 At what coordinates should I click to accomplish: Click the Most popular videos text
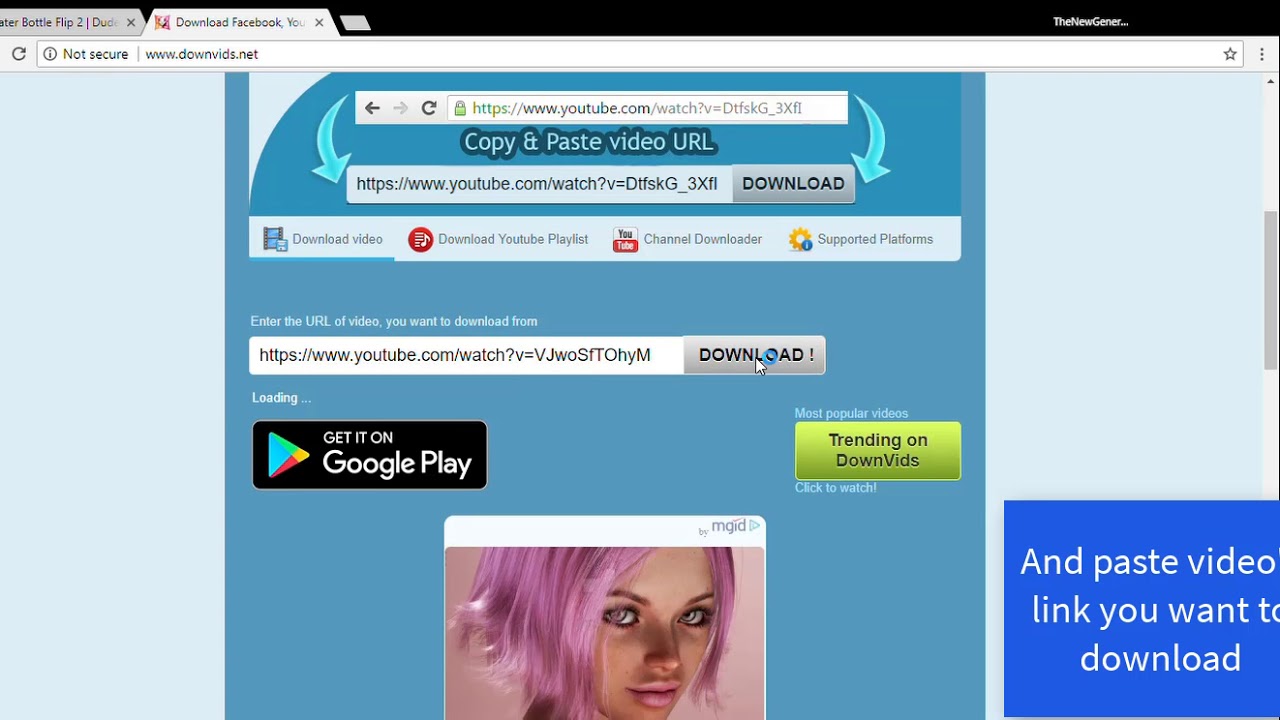point(851,413)
